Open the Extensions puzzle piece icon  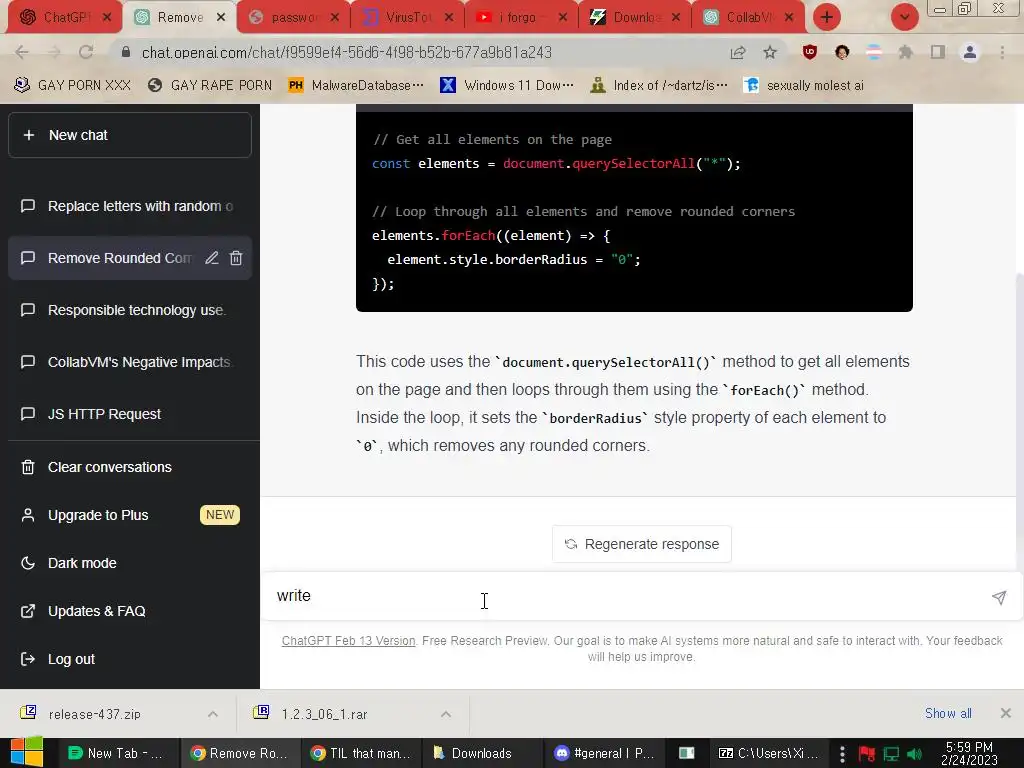(905, 52)
